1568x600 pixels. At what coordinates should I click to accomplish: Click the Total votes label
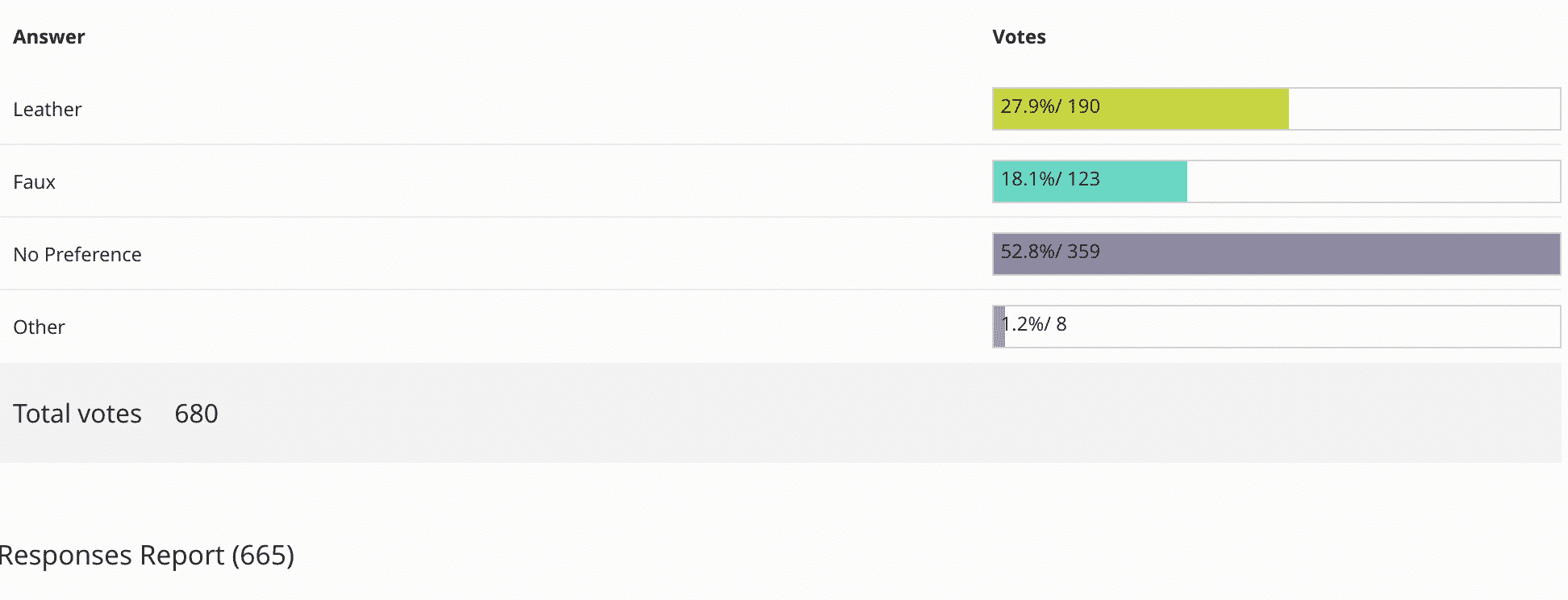[77, 414]
